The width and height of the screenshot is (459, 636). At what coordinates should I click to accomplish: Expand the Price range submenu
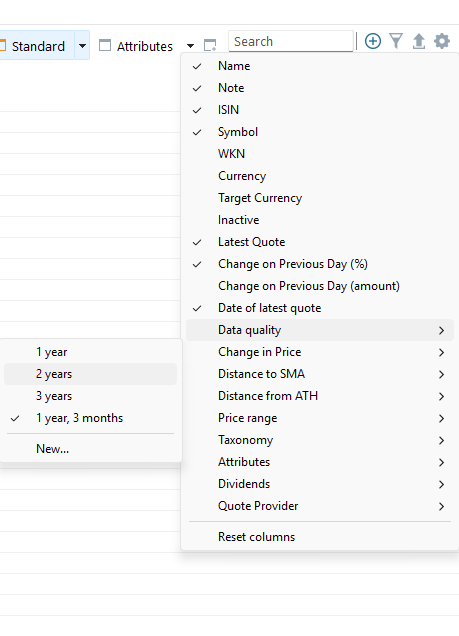(x=320, y=418)
